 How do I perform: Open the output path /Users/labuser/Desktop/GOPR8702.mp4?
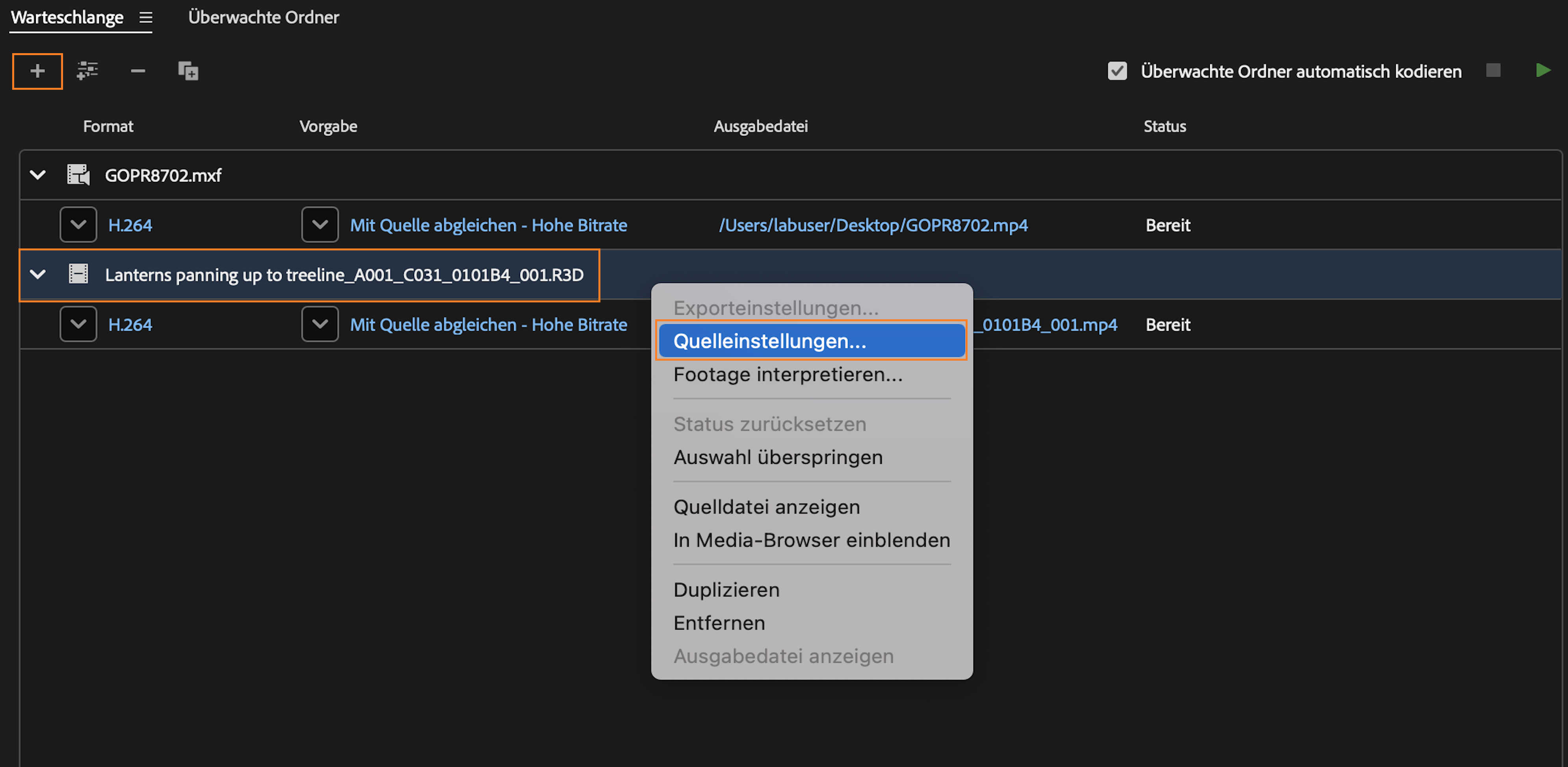tap(873, 224)
